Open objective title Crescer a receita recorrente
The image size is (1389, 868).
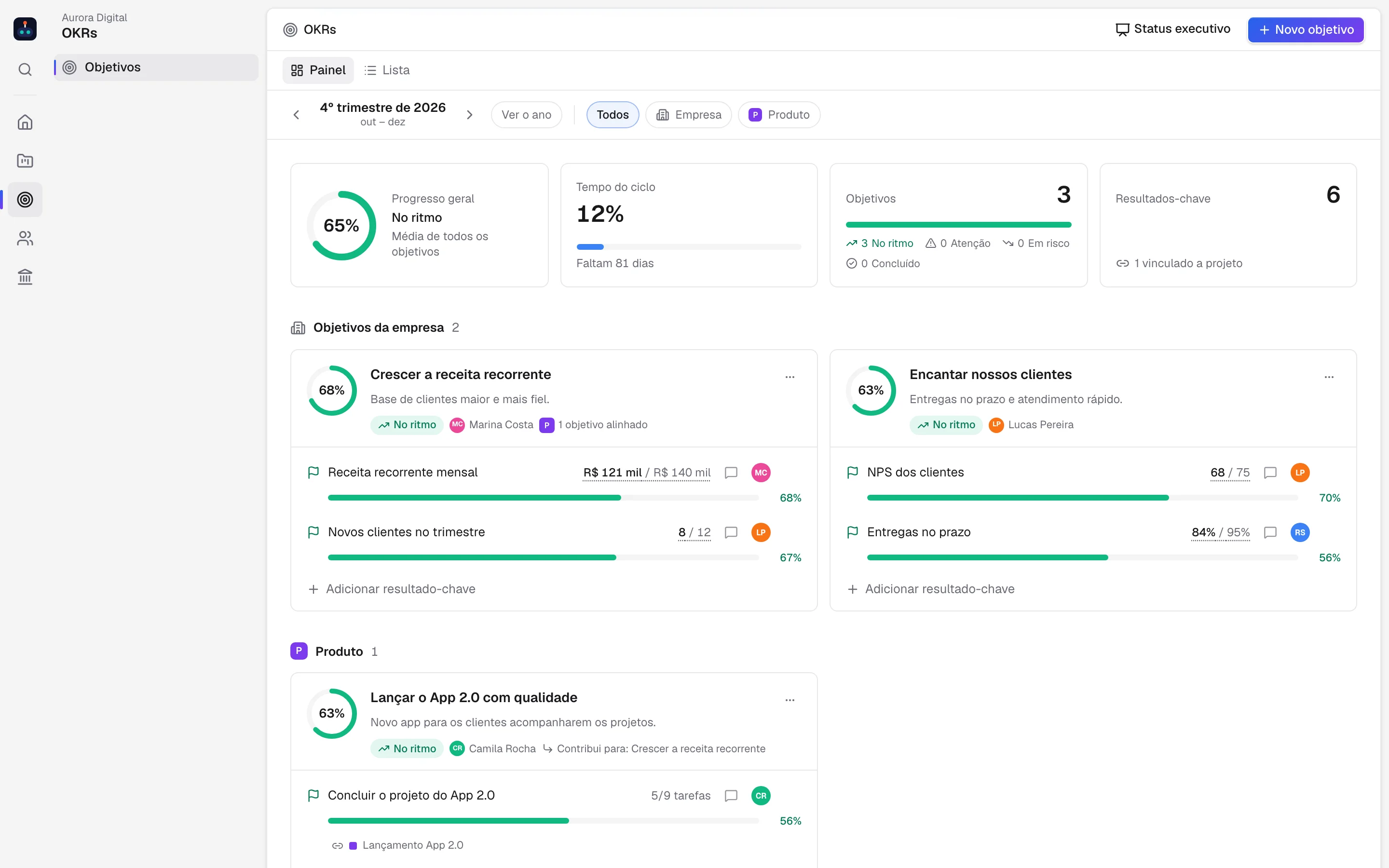pyautogui.click(x=460, y=374)
